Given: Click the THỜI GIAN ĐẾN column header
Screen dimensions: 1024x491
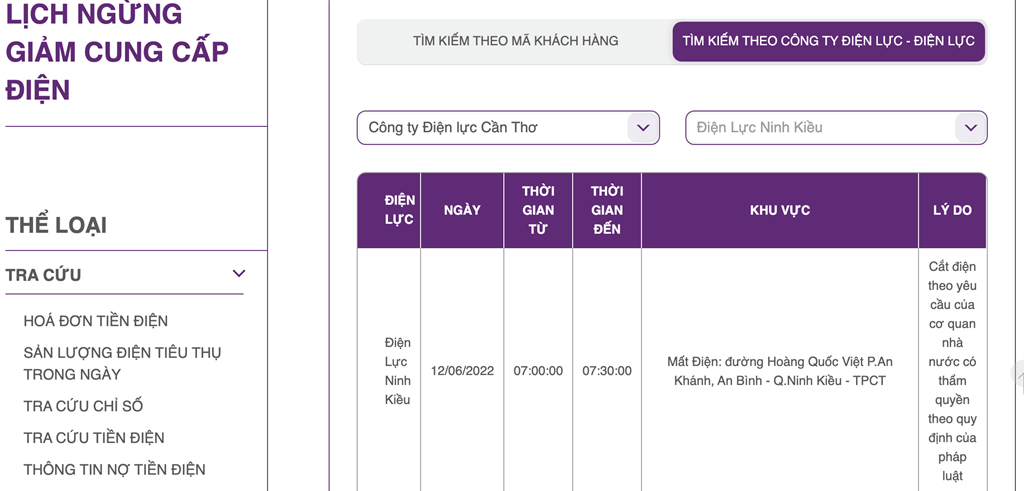Looking at the screenshot, I should [x=607, y=210].
